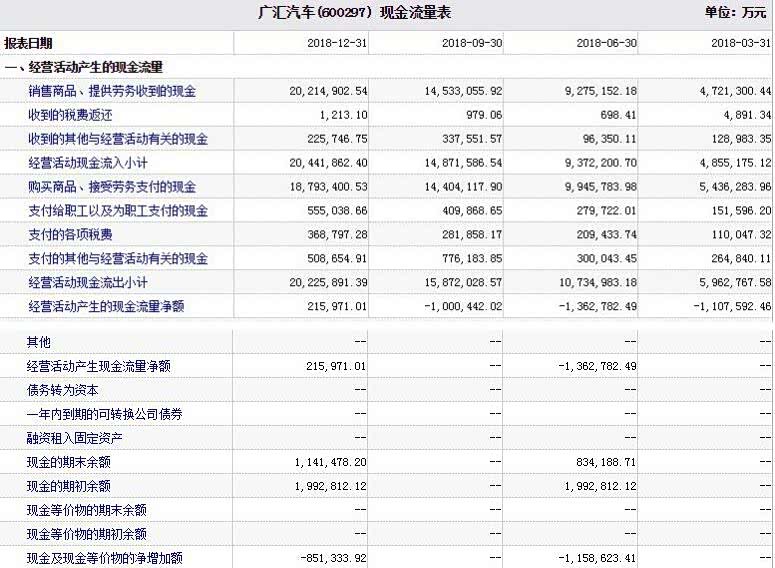775x568 pixels.
Task: Click the 销售商品、提供劳务收到的现金 row label
Action: pos(112,91)
